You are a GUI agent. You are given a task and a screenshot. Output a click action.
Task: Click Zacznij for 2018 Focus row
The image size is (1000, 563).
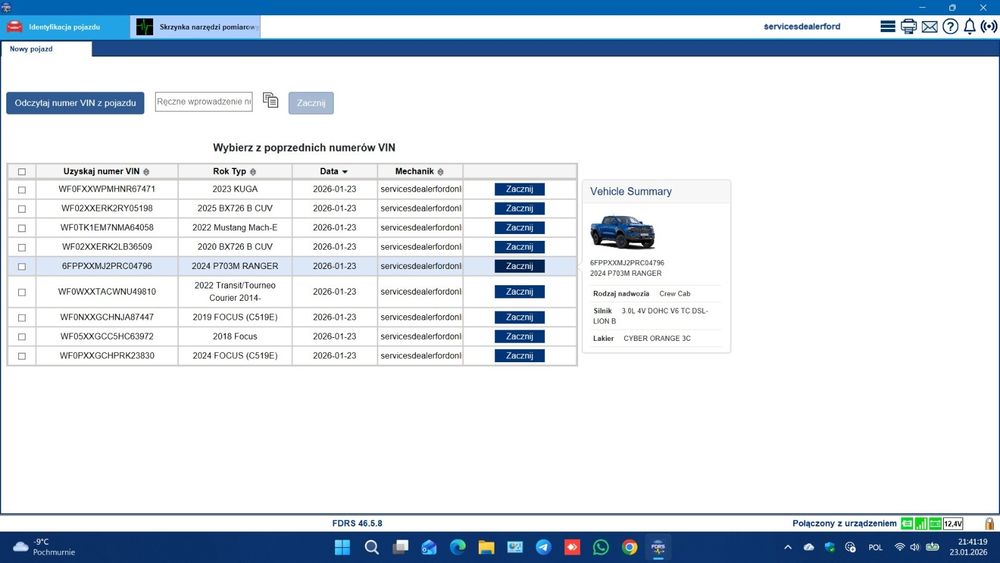point(519,336)
